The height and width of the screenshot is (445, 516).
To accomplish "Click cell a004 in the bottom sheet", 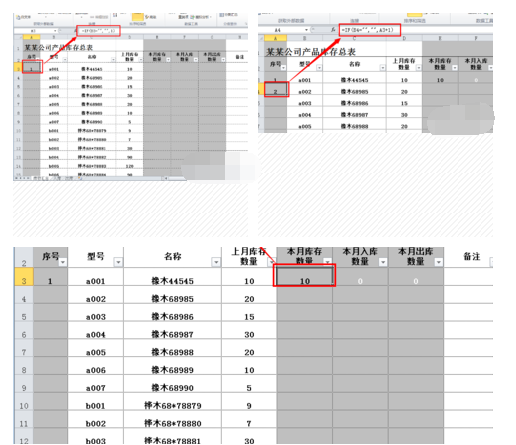I will pos(95,330).
